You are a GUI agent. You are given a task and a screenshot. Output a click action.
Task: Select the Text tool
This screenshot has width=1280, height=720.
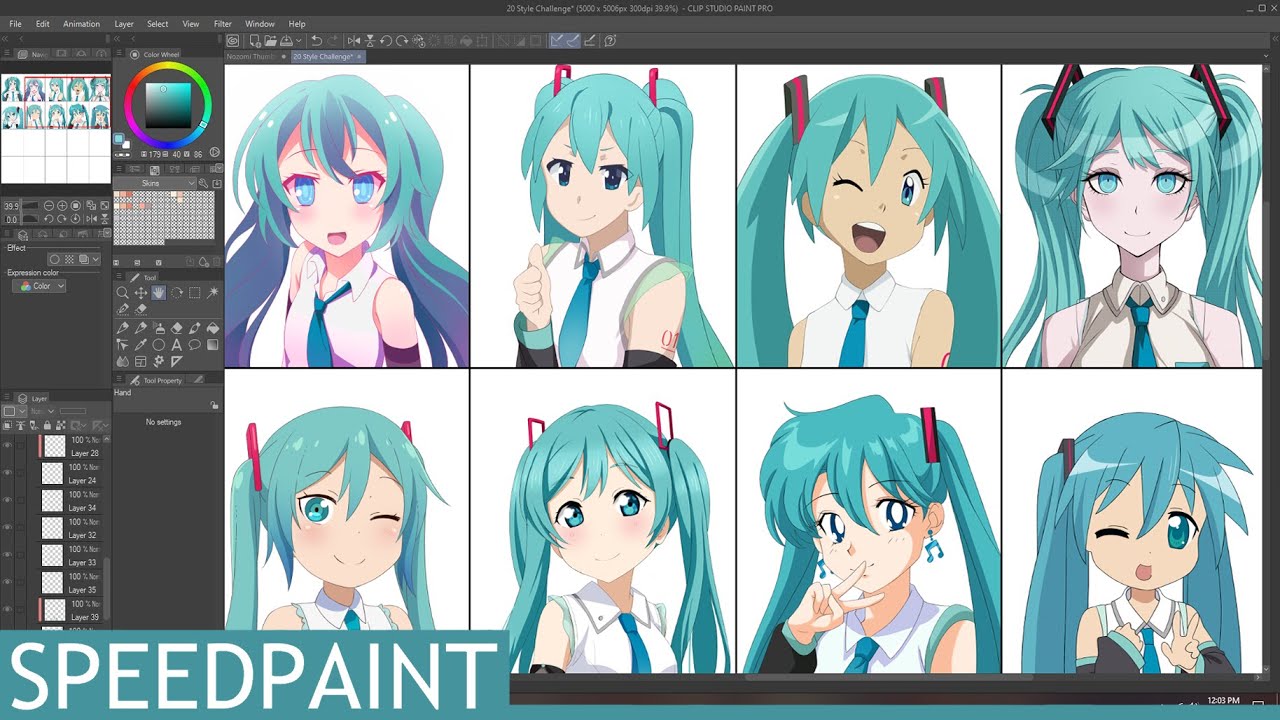tap(177, 345)
